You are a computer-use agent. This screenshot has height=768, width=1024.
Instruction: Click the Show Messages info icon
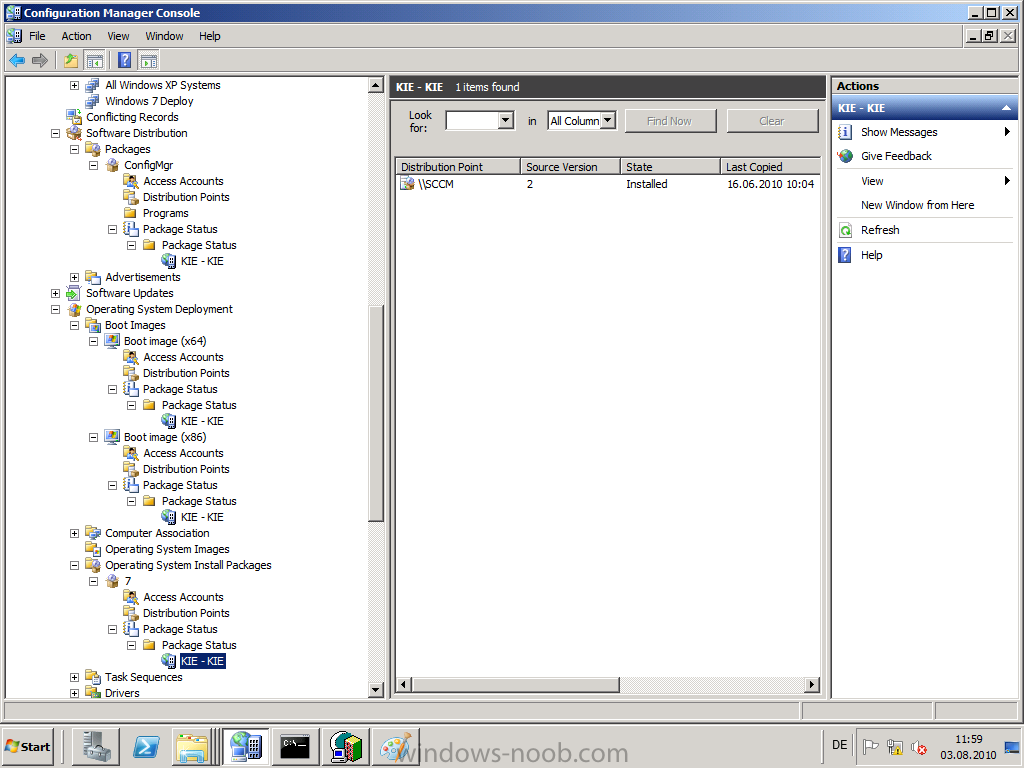[845, 133]
